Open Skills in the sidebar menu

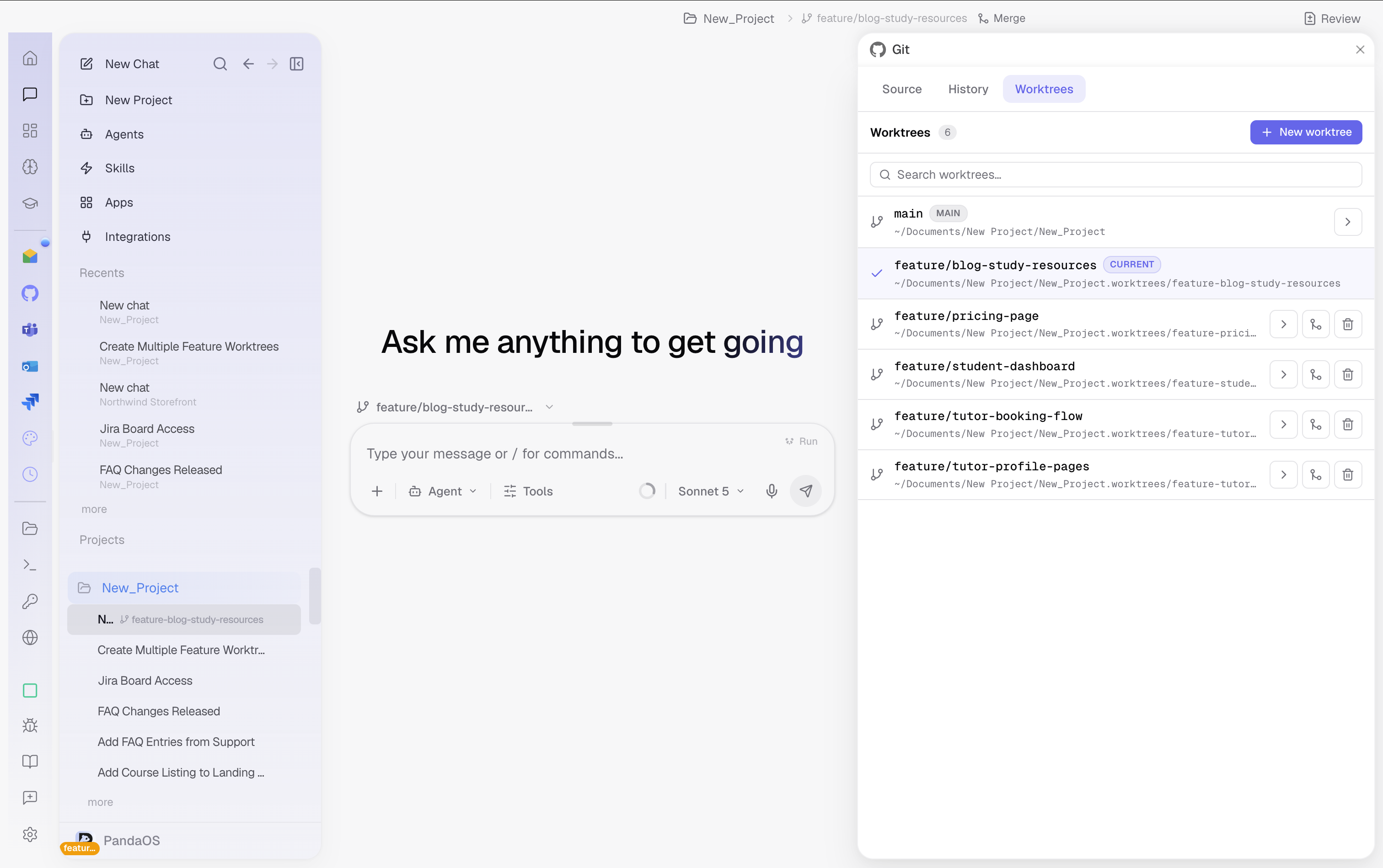tap(119, 168)
